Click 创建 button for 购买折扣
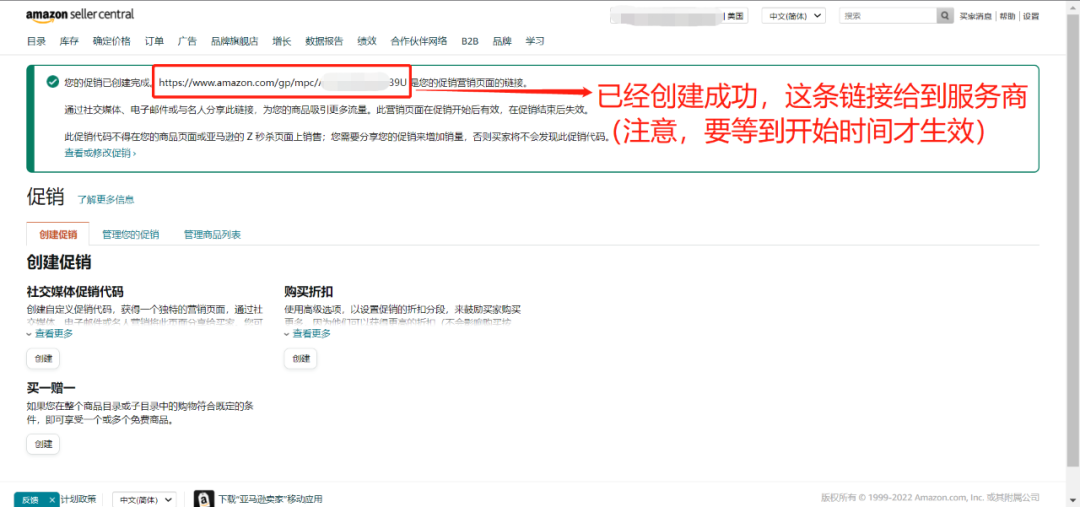The image size is (1080, 507). click(x=301, y=359)
